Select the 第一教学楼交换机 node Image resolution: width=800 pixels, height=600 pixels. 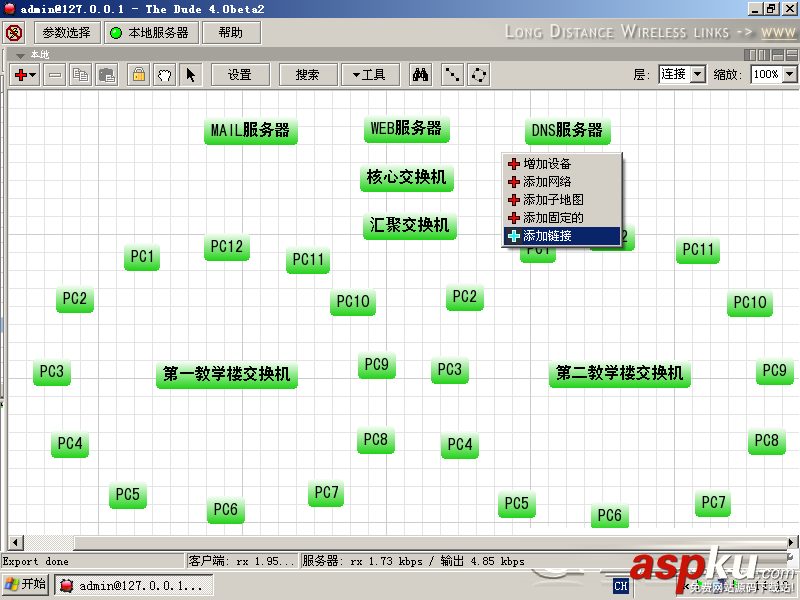227,374
